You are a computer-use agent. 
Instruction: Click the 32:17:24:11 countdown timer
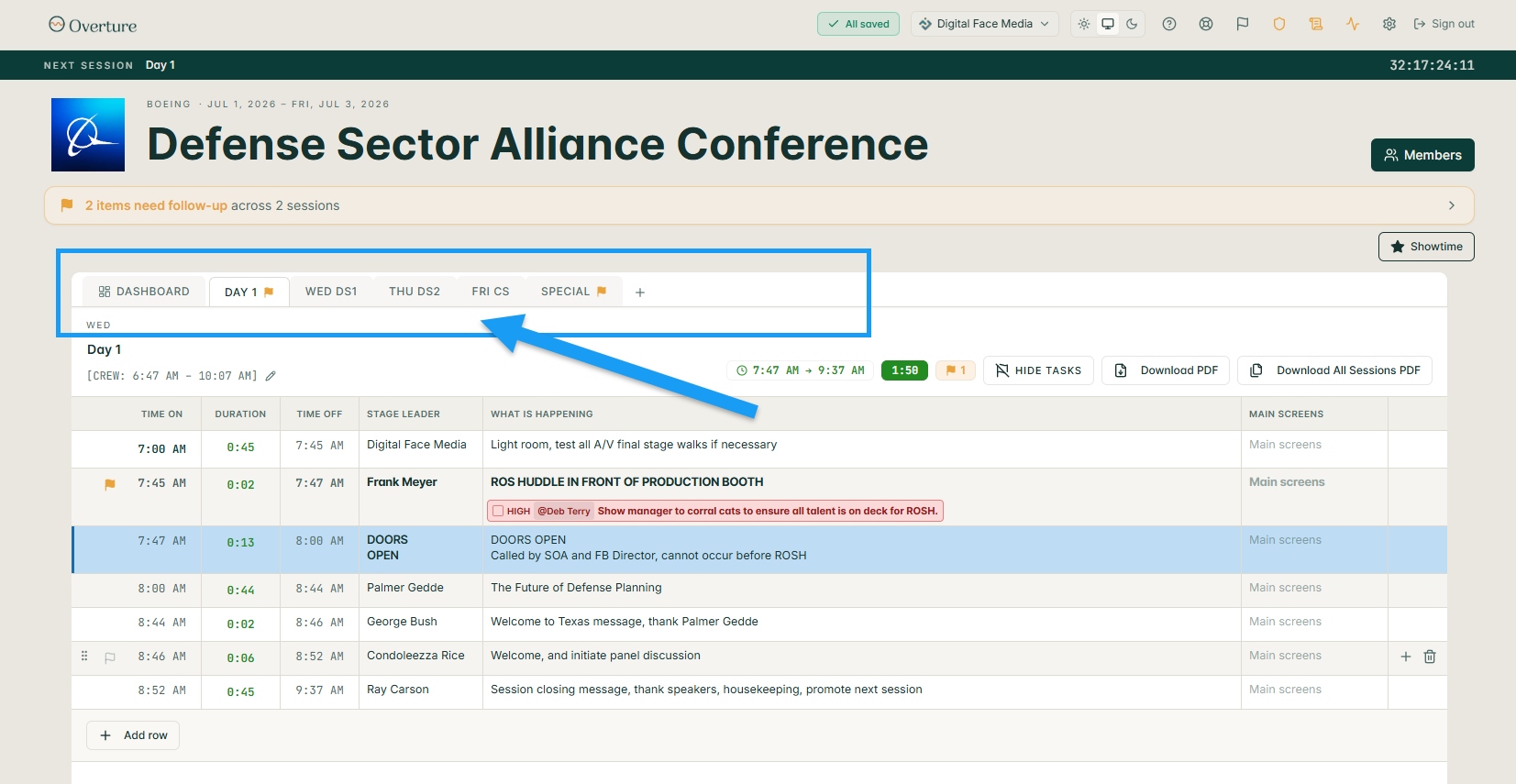1432,65
